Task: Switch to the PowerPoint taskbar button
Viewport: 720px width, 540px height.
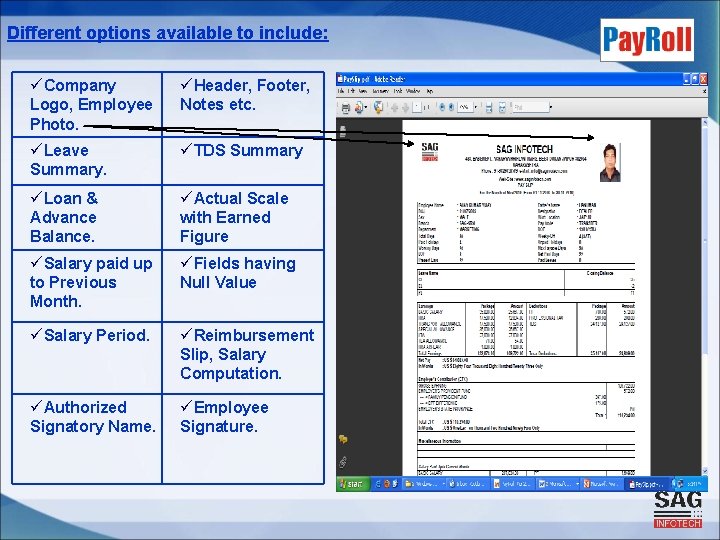Action: point(602,484)
